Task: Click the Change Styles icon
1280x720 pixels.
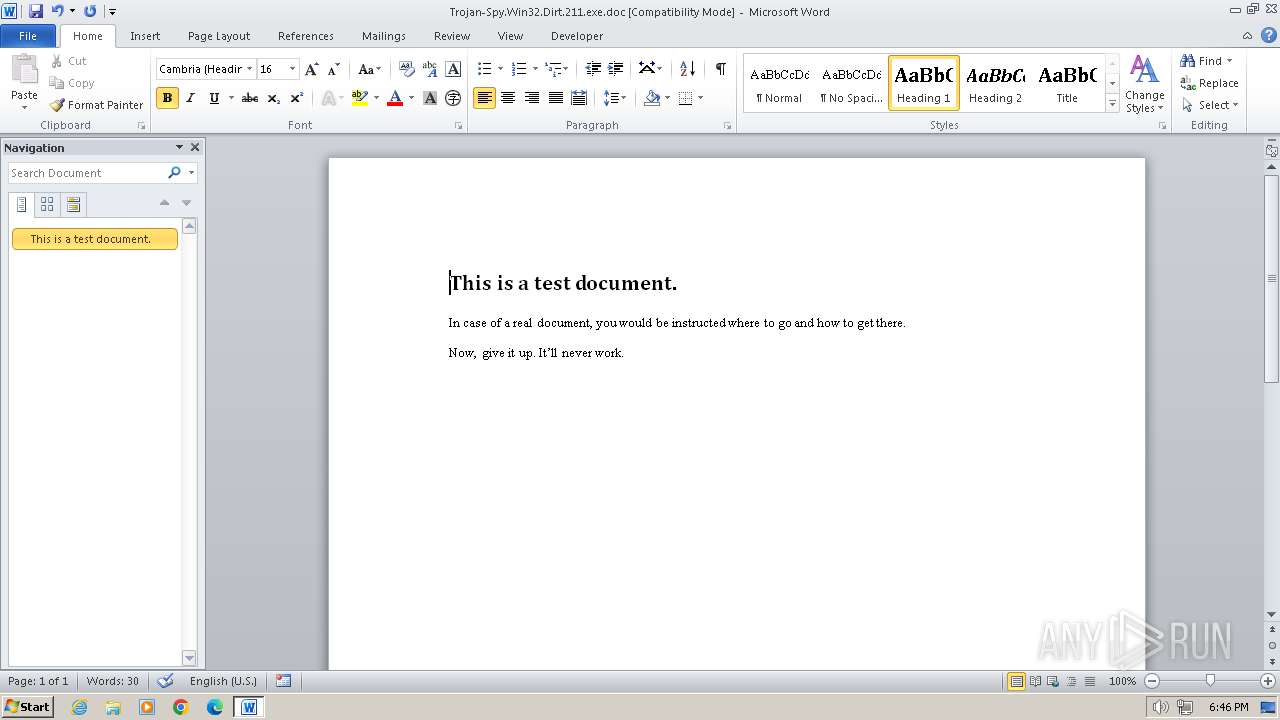Action: point(1144,84)
